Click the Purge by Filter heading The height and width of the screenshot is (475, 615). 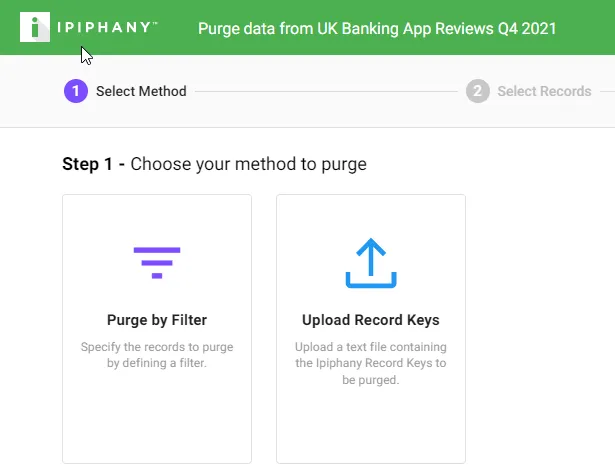point(157,320)
